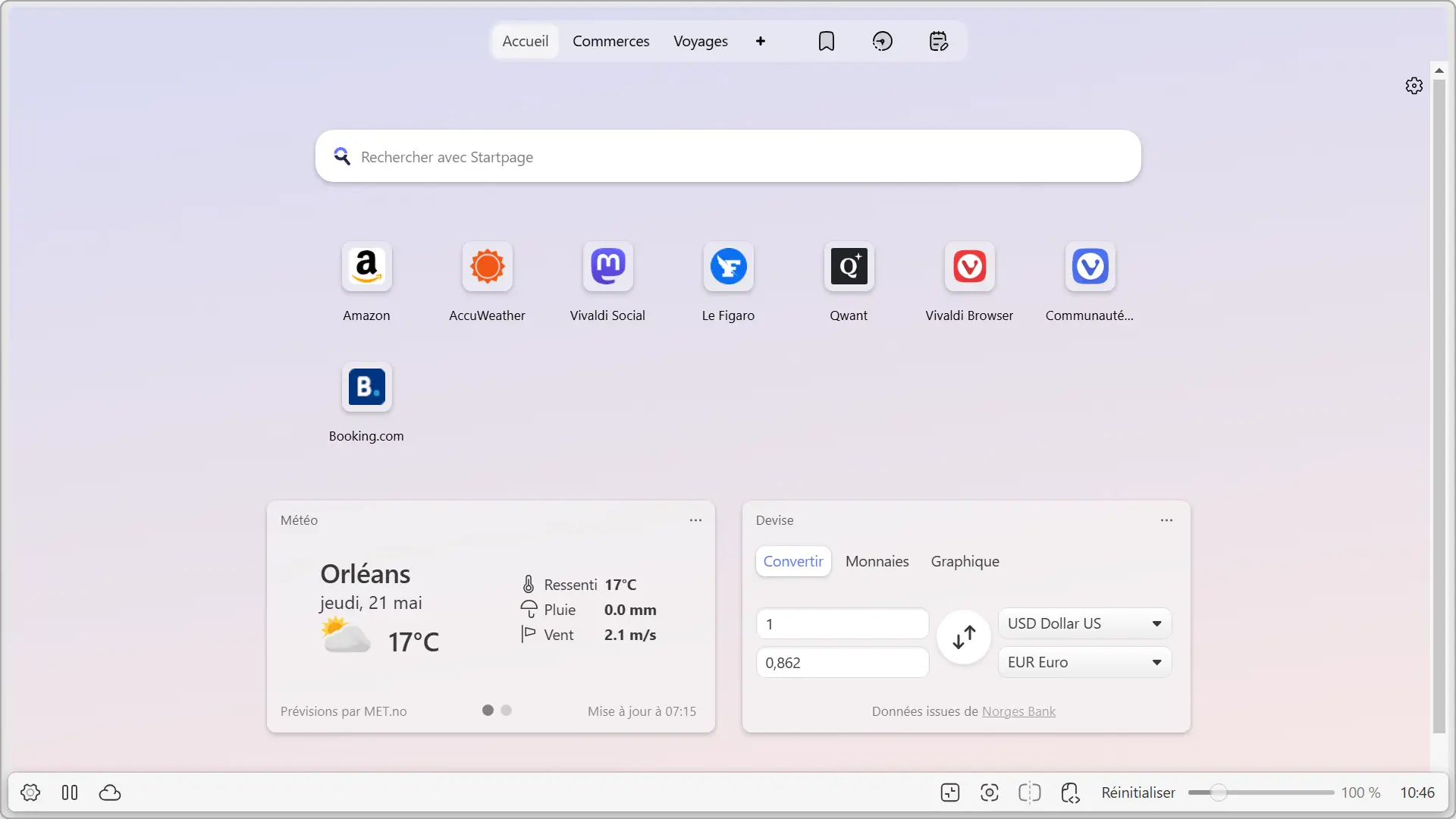Viewport: 1456px width, 819px height.
Task: Open Météo widget options menu
Action: click(x=695, y=520)
